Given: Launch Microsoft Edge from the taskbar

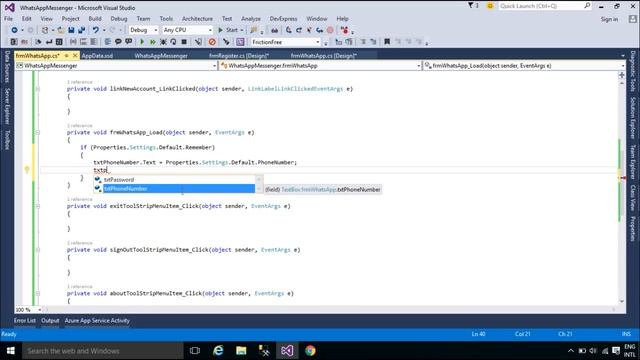Looking at the screenshot, I should (x=218, y=351).
